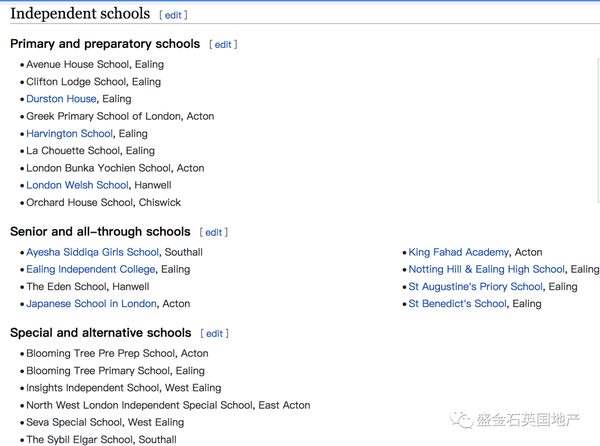Click the Primary and preparatory schools heading
This screenshot has height=446, width=600.
[105, 44]
